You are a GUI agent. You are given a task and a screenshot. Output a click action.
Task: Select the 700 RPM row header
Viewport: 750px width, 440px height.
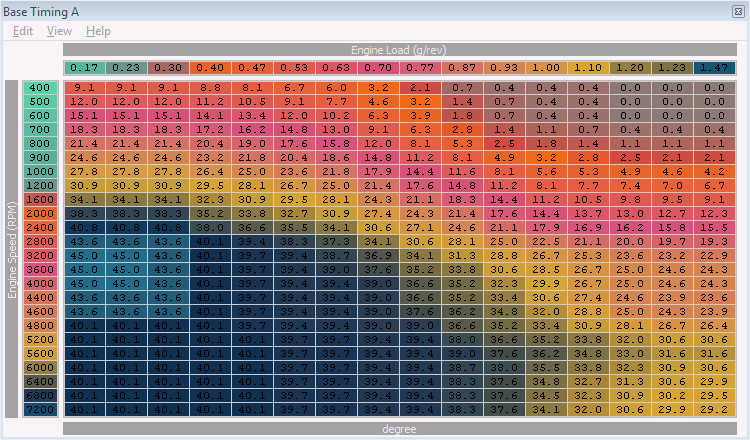coord(40,130)
